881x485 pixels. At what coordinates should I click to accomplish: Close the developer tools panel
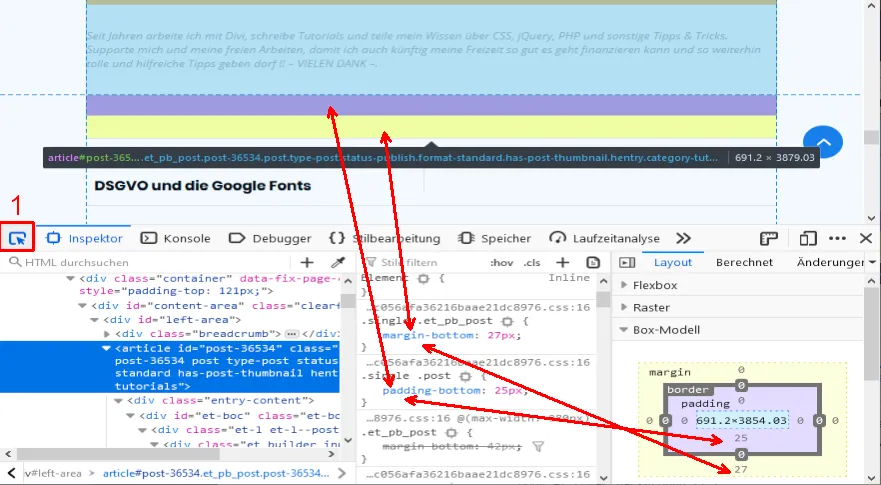pos(866,238)
